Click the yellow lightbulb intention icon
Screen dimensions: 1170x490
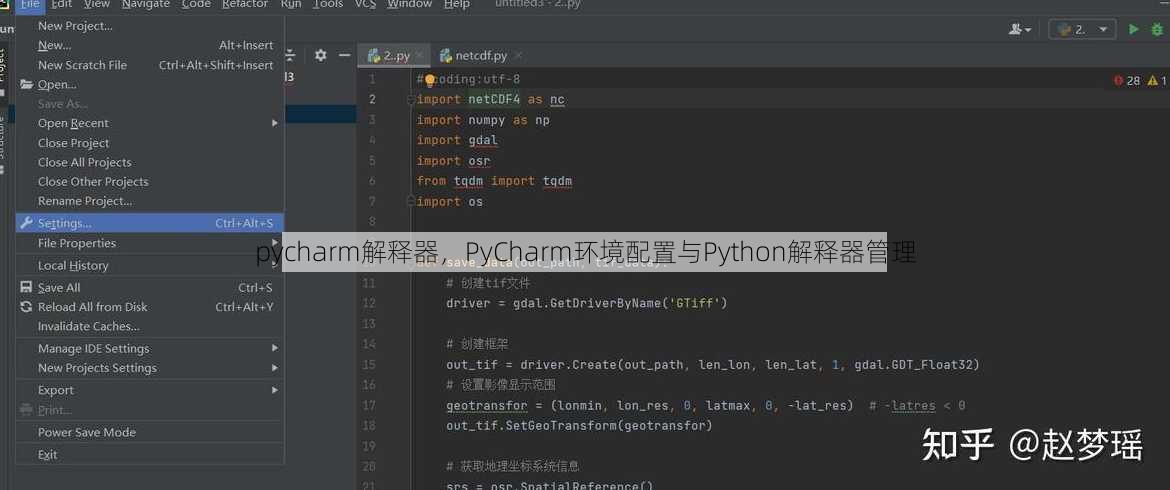tap(430, 80)
